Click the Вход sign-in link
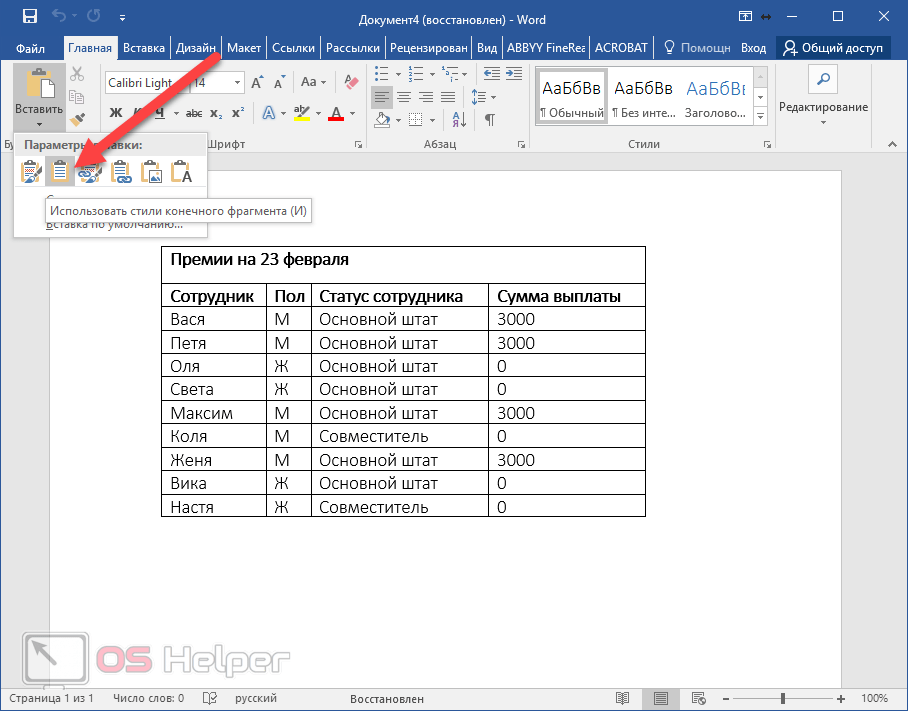The height and width of the screenshot is (711, 908). pyautogui.click(x=754, y=47)
